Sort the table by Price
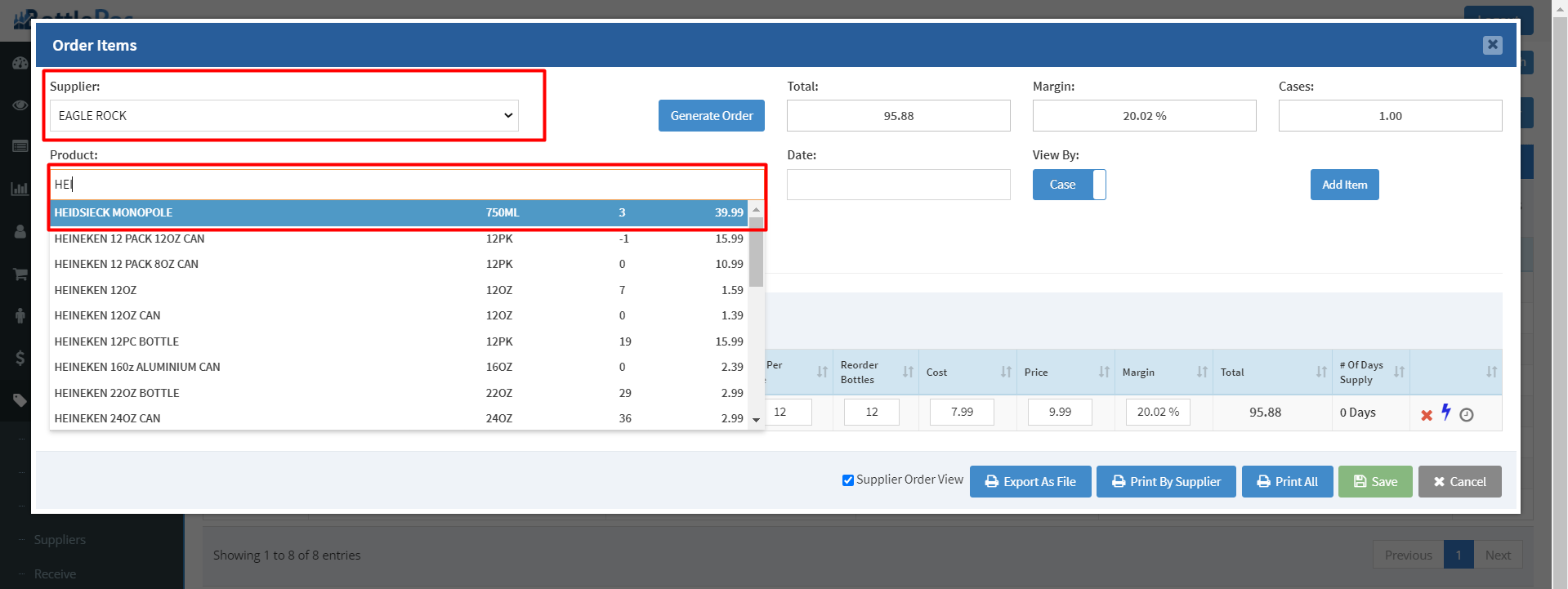Viewport: 1568px width, 589px height. pyautogui.click(x=1066, y=372)
